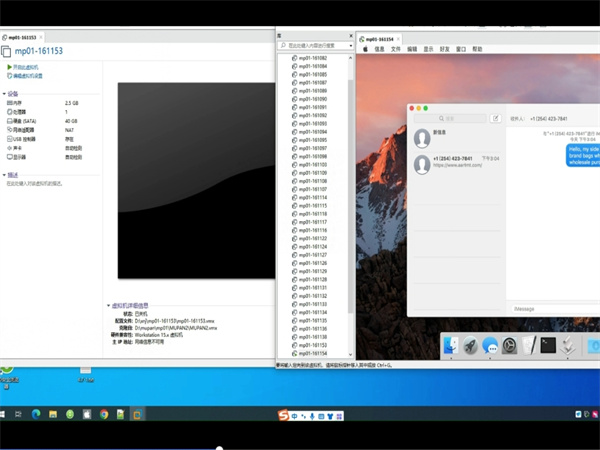
Task: Click the Chrome icon on Windows taskbar
Action: (x=104, y=414)
